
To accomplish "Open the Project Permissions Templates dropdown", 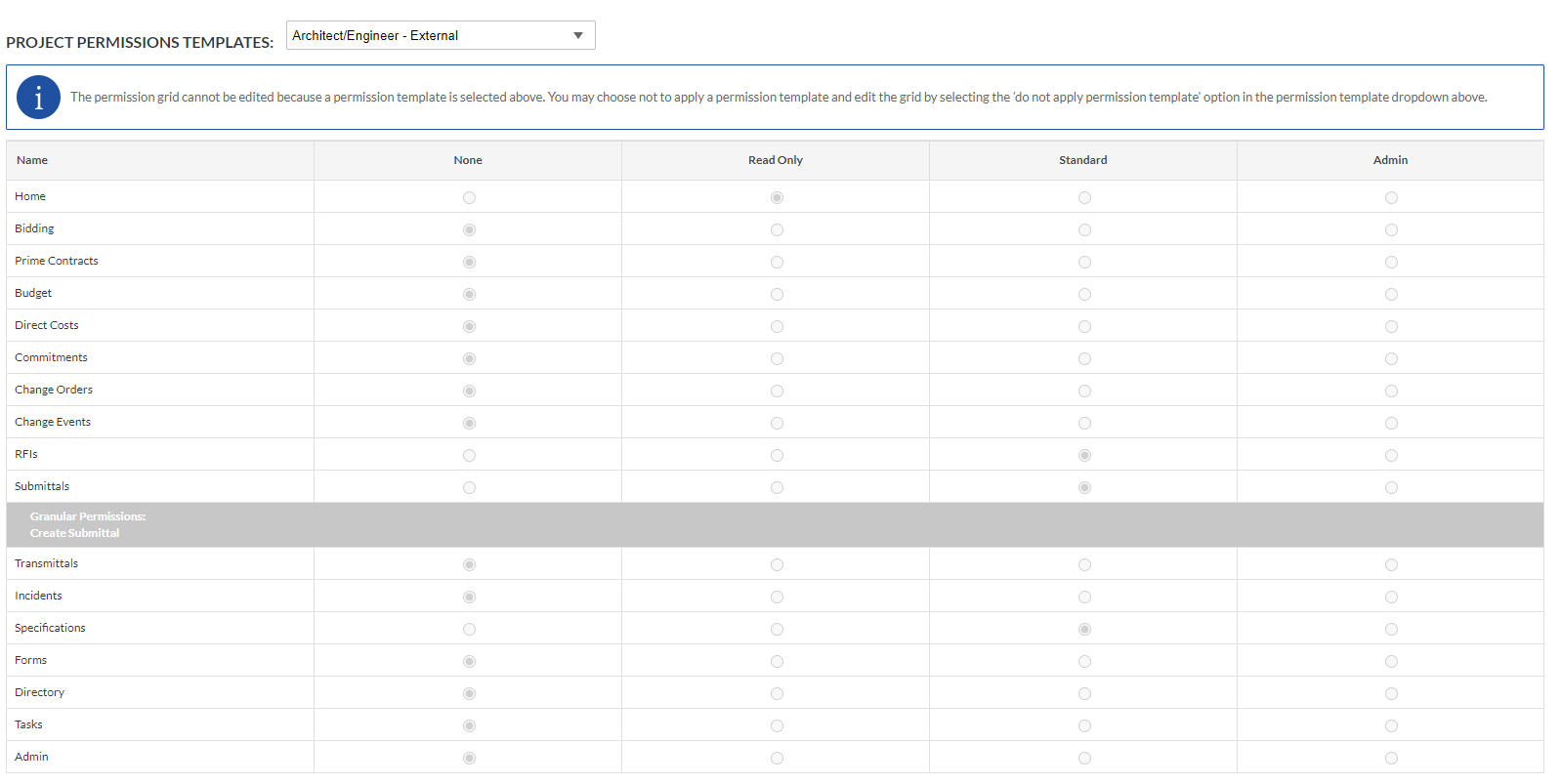I will pos(441,35).
